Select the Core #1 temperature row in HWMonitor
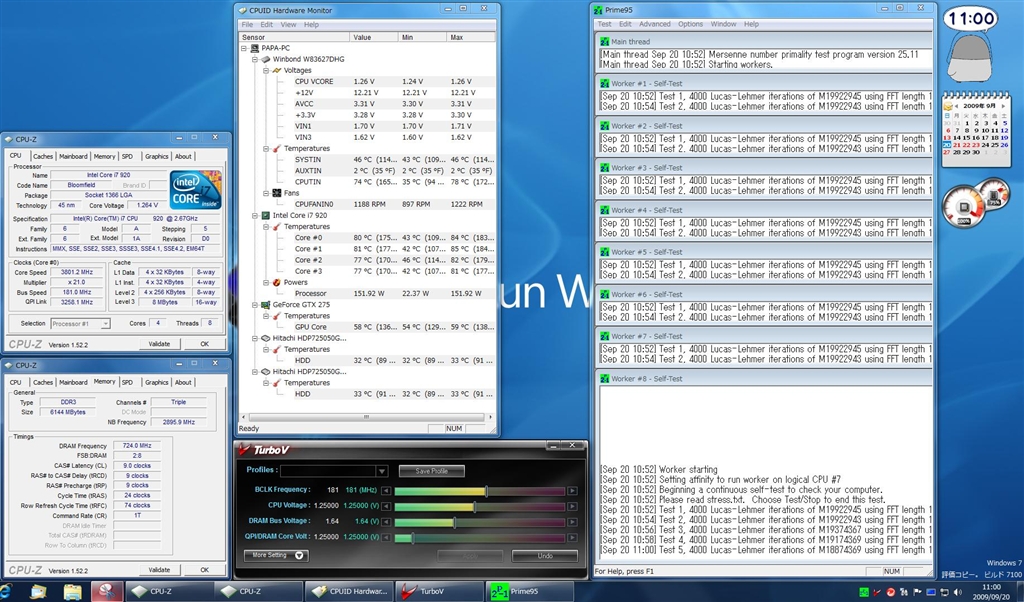This screenshot has height=602, width=1024. tap(394, 249)
